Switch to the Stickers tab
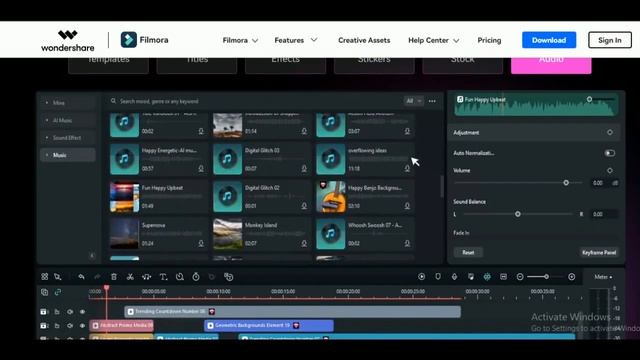 pos(374,65)
